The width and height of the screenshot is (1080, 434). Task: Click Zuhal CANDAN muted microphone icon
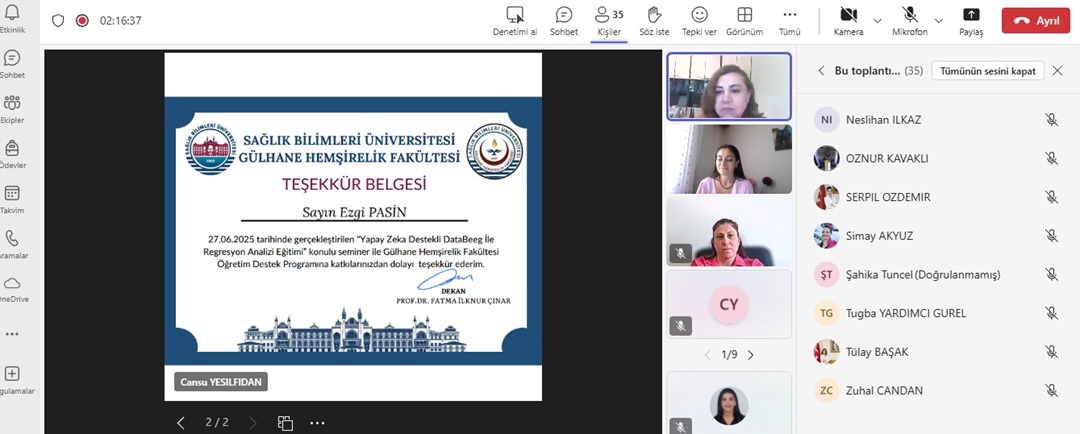click(x=1051, y=391)
